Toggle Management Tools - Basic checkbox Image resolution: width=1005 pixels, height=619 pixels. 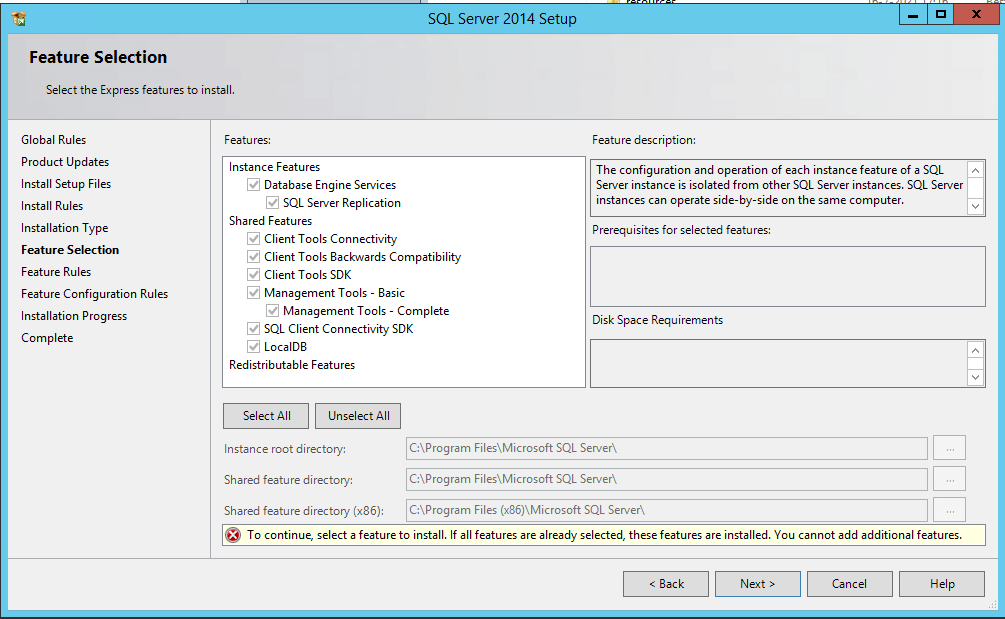tap(254, 292)
